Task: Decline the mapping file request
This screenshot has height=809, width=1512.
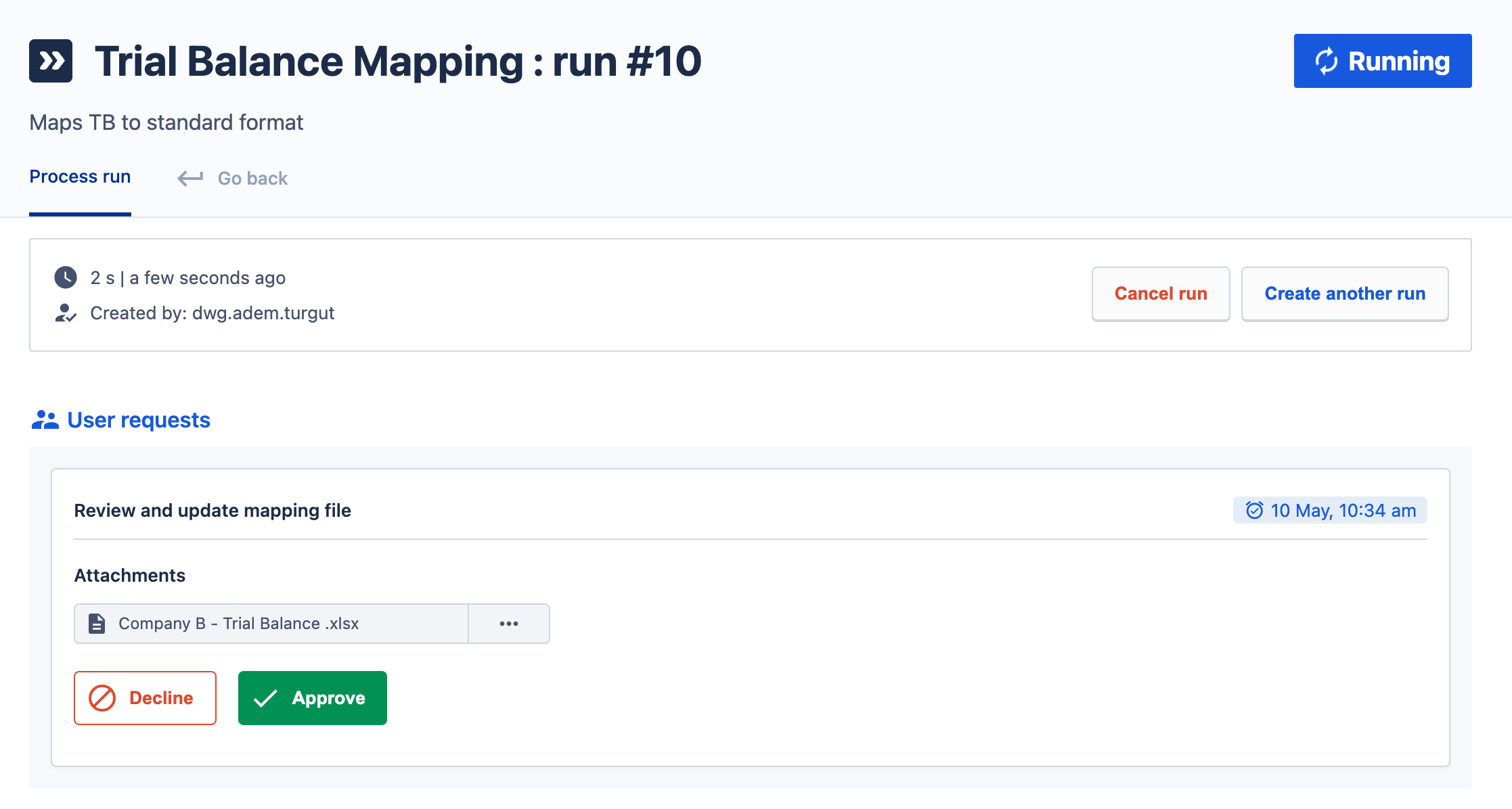Action: (x=145, y=698)
